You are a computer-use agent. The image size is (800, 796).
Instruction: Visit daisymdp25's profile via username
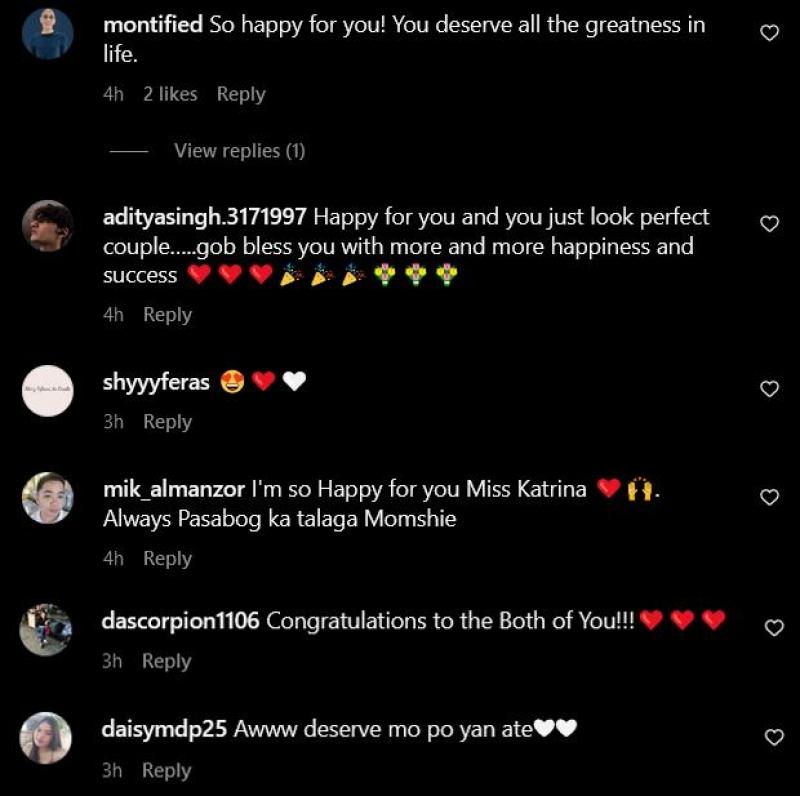(165, 730)
